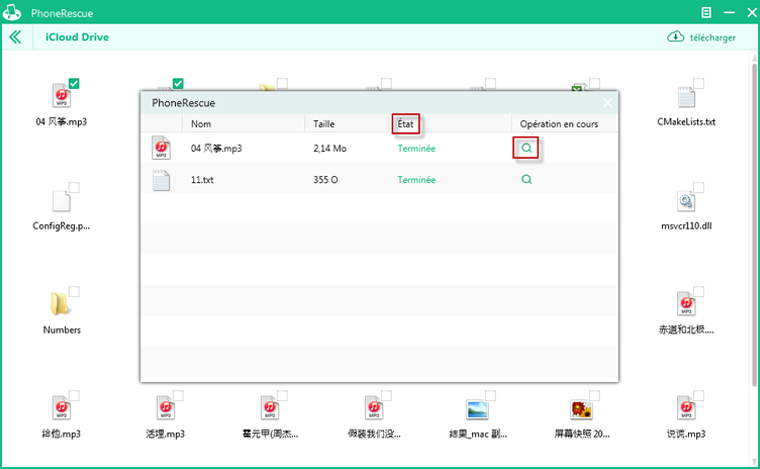
Task: Click the 355 O size cell
Action: [x=325, y=180]
